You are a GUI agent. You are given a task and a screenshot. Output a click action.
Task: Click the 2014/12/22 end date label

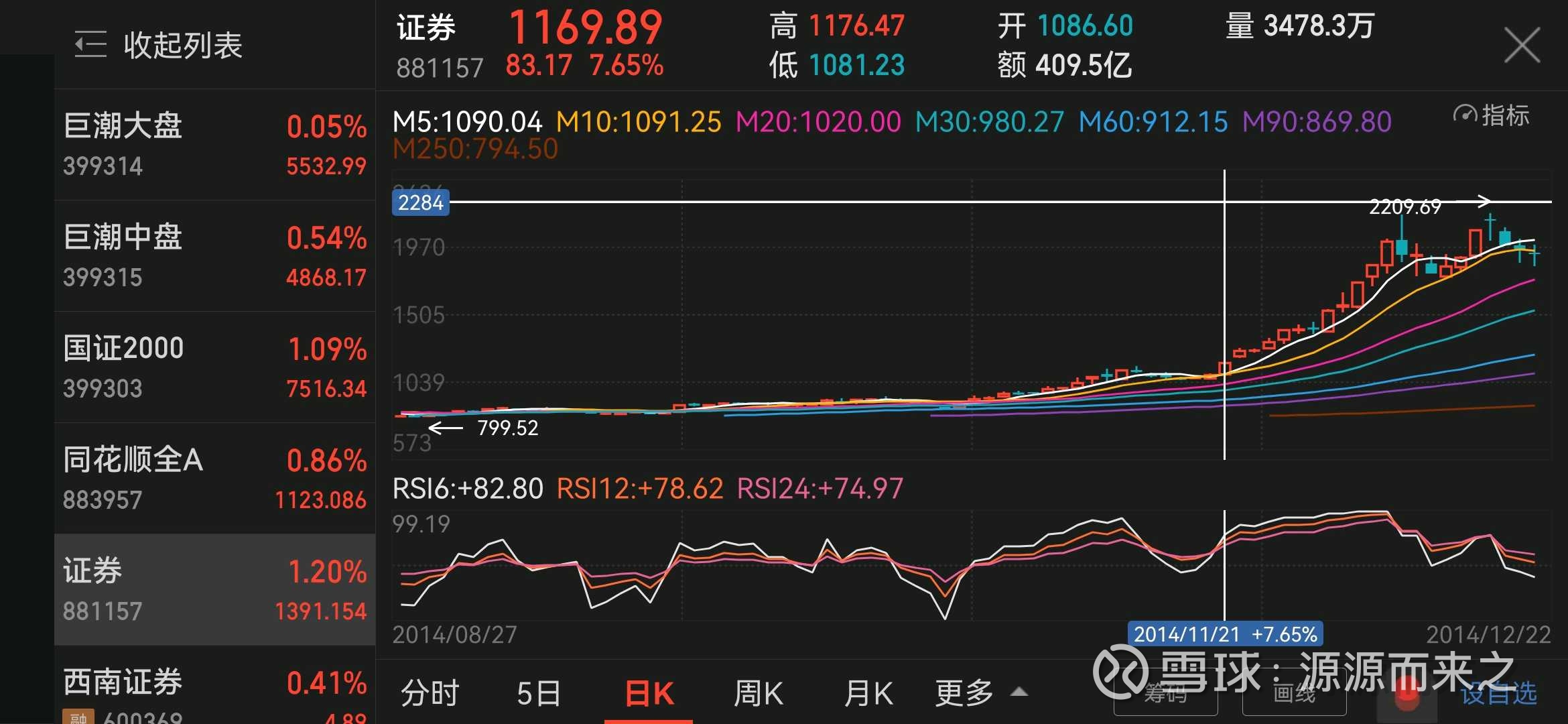1488,634
